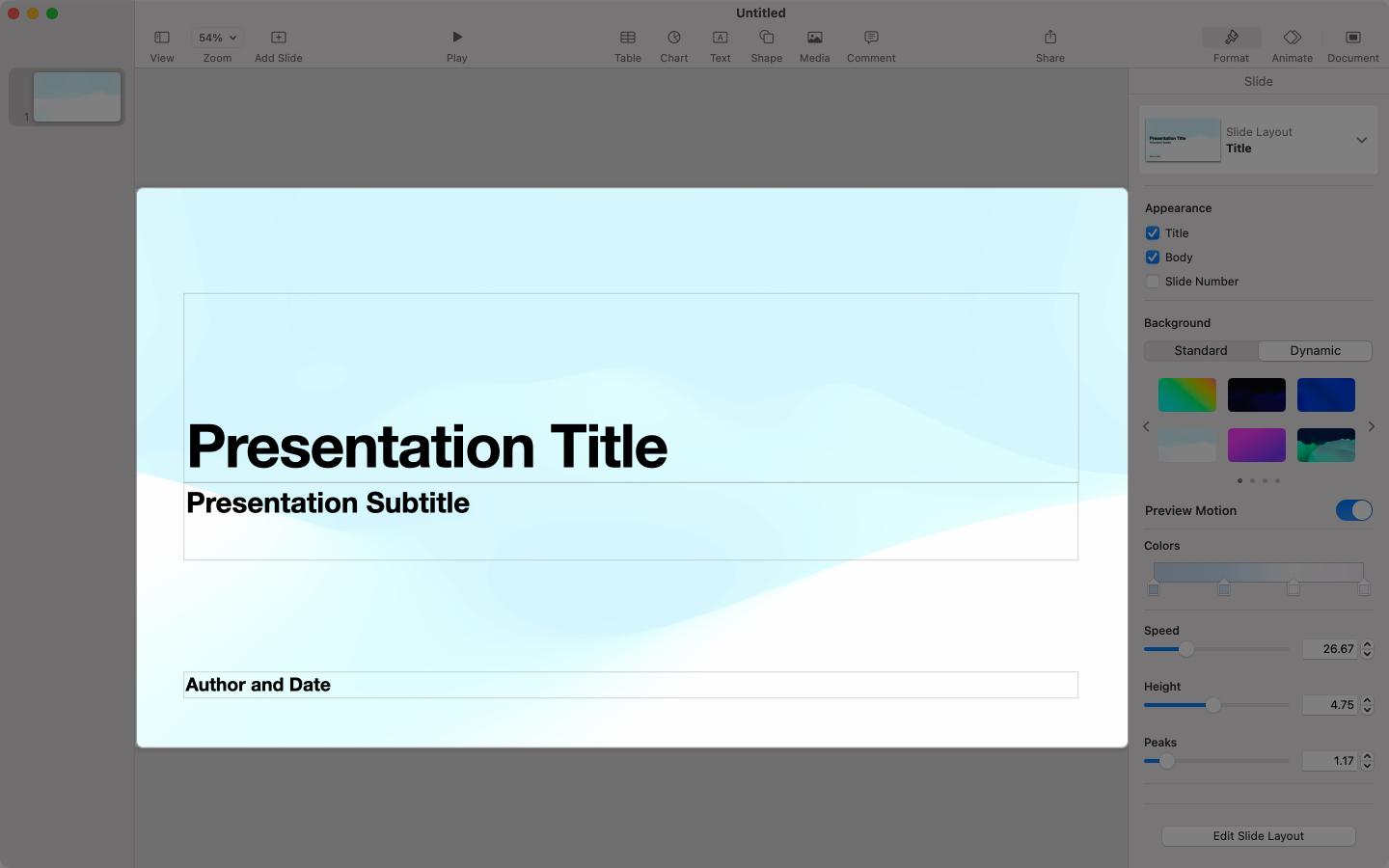Click the Speed value stepper arrows
Screen dimensions: 1389x868
click(x=1367, y=649)
